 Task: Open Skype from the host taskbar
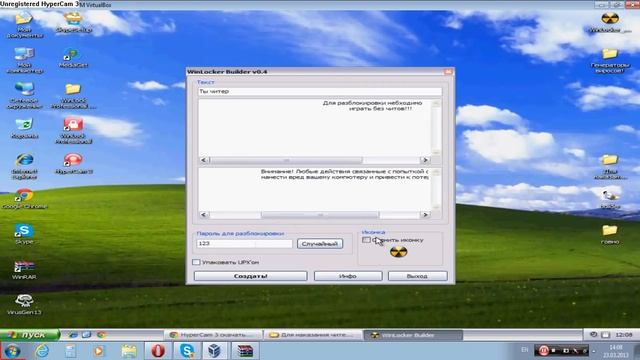[187, 351]
